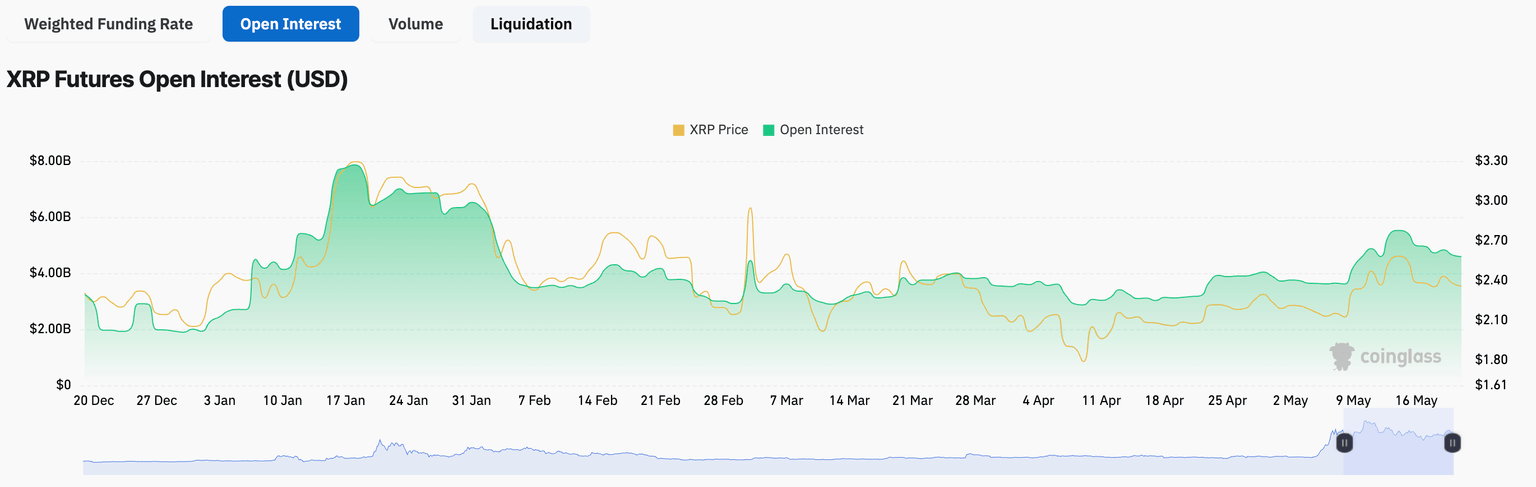Click the 16 May date label

pyautogui.click(x=1416, y=400)
